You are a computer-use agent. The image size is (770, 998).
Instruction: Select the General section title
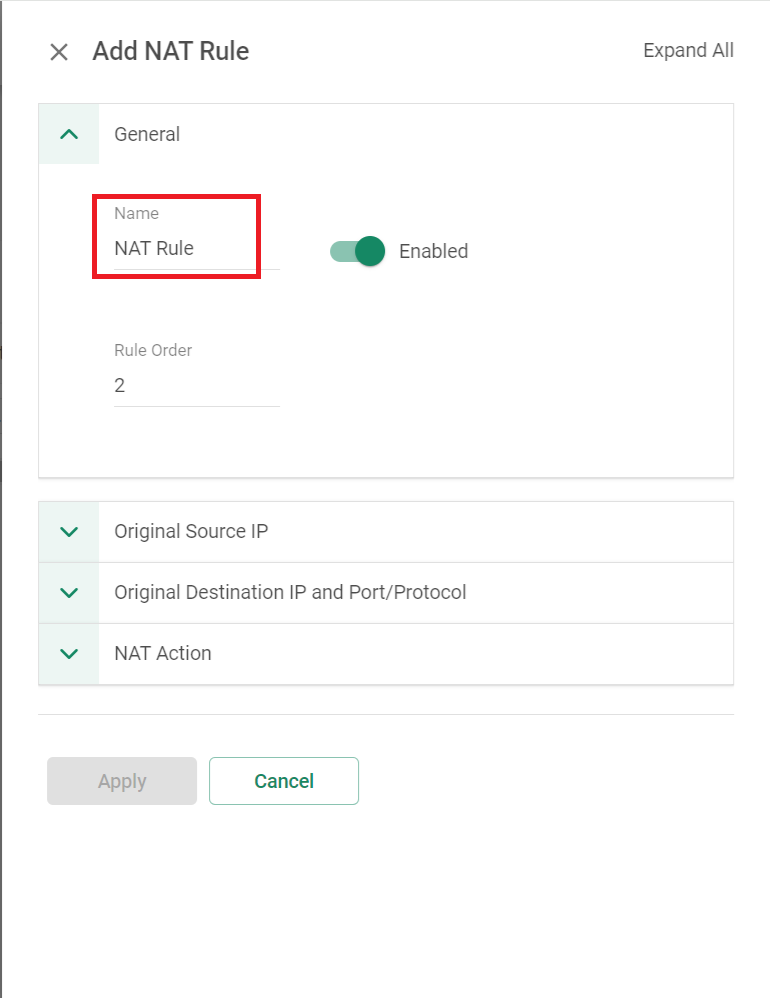(x=147, y=134)
